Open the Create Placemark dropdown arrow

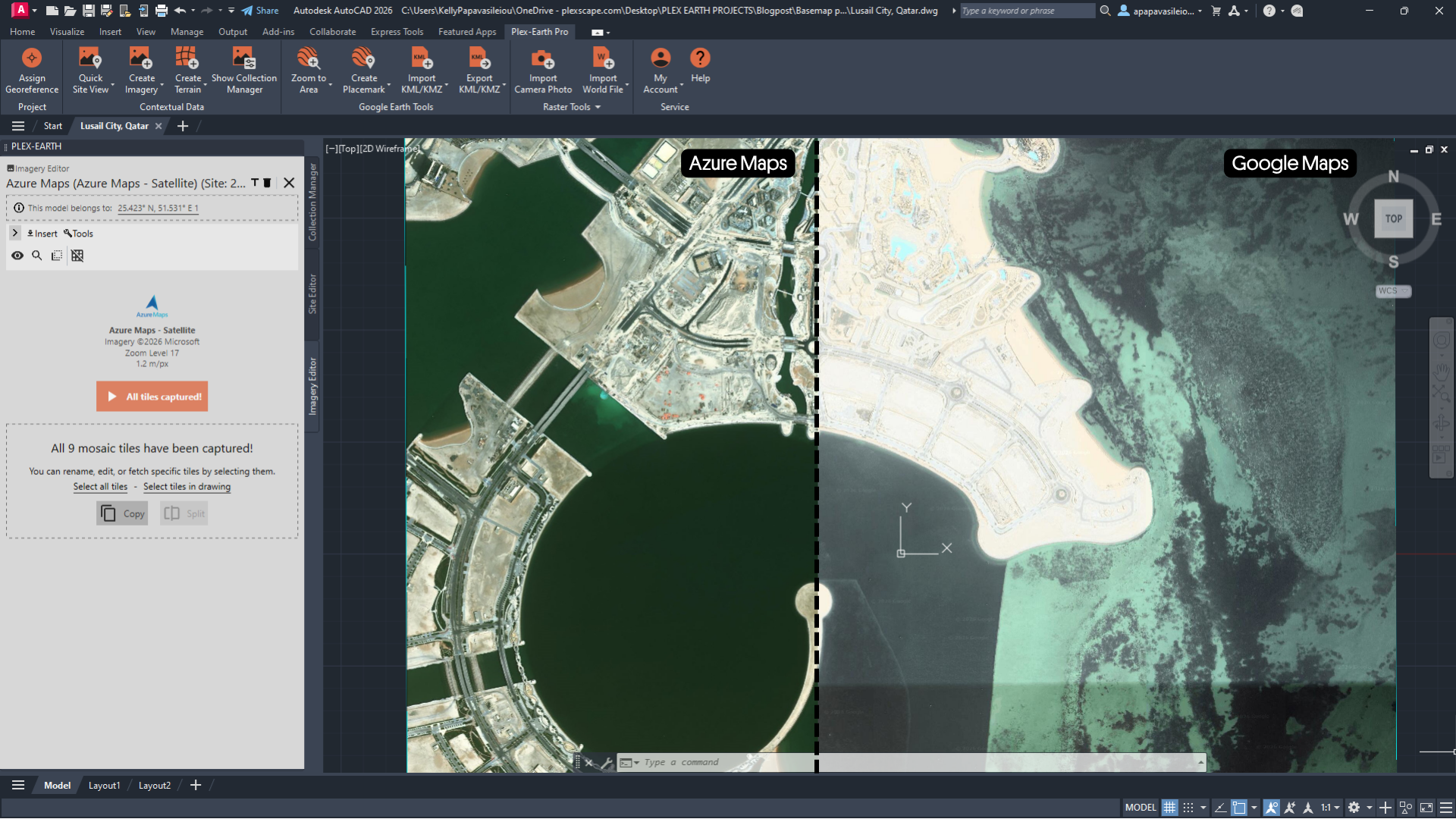point(389,85)
